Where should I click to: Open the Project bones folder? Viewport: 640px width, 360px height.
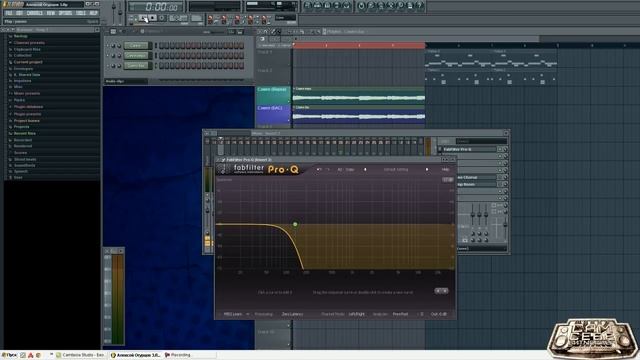(27, 121)
